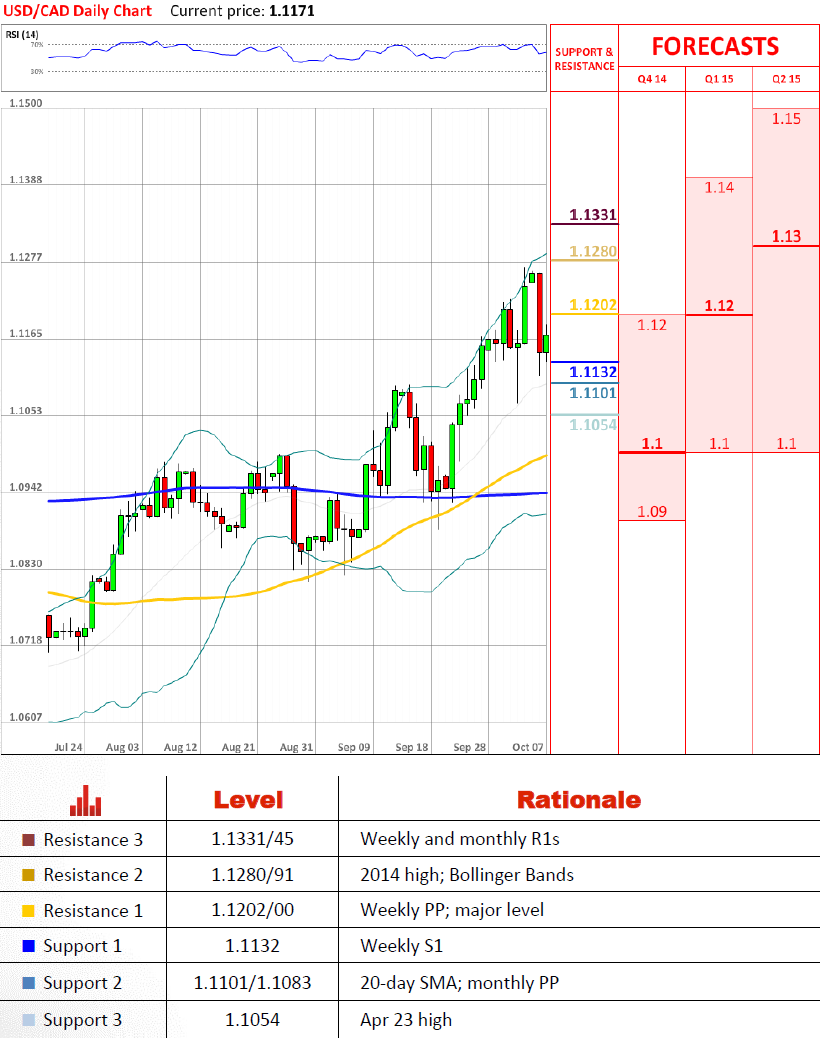Click the level cell 1.1331/45

click(252, 839)
